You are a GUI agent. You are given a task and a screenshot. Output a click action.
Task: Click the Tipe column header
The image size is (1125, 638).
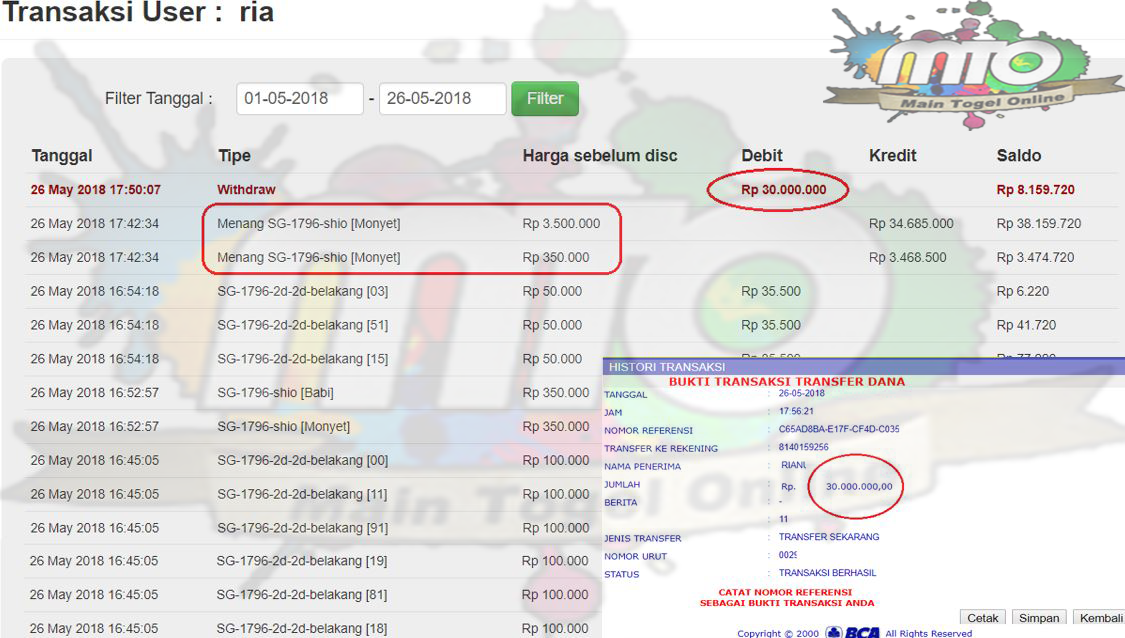234,156
